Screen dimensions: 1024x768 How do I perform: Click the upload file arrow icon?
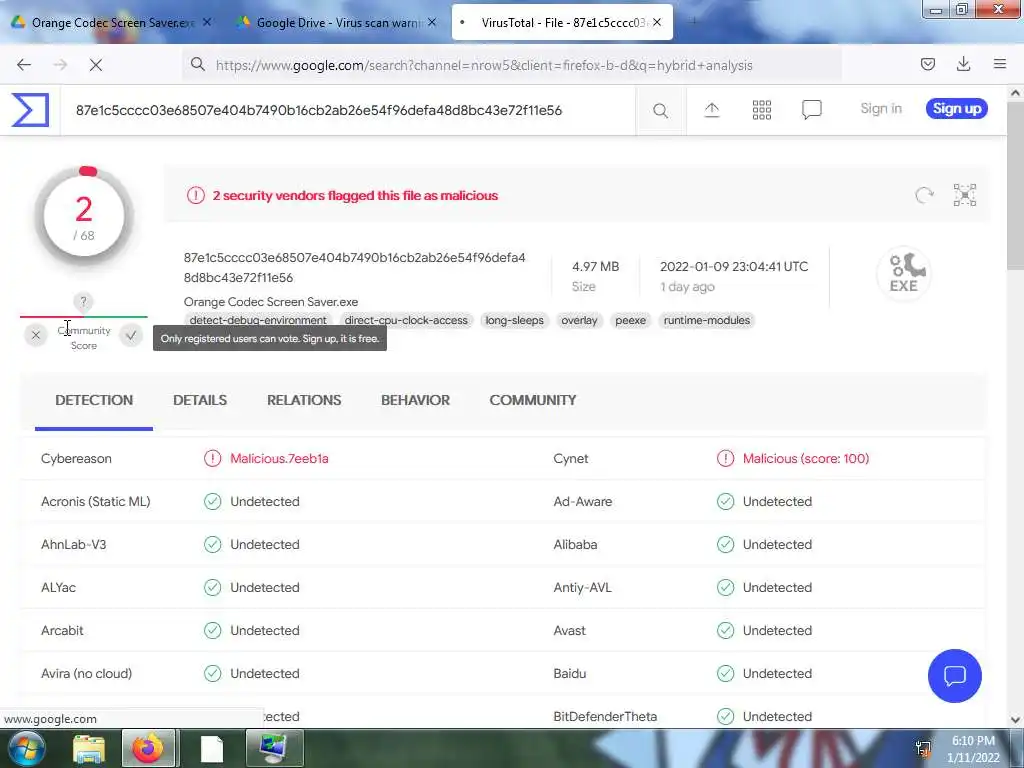coord(712,110)
